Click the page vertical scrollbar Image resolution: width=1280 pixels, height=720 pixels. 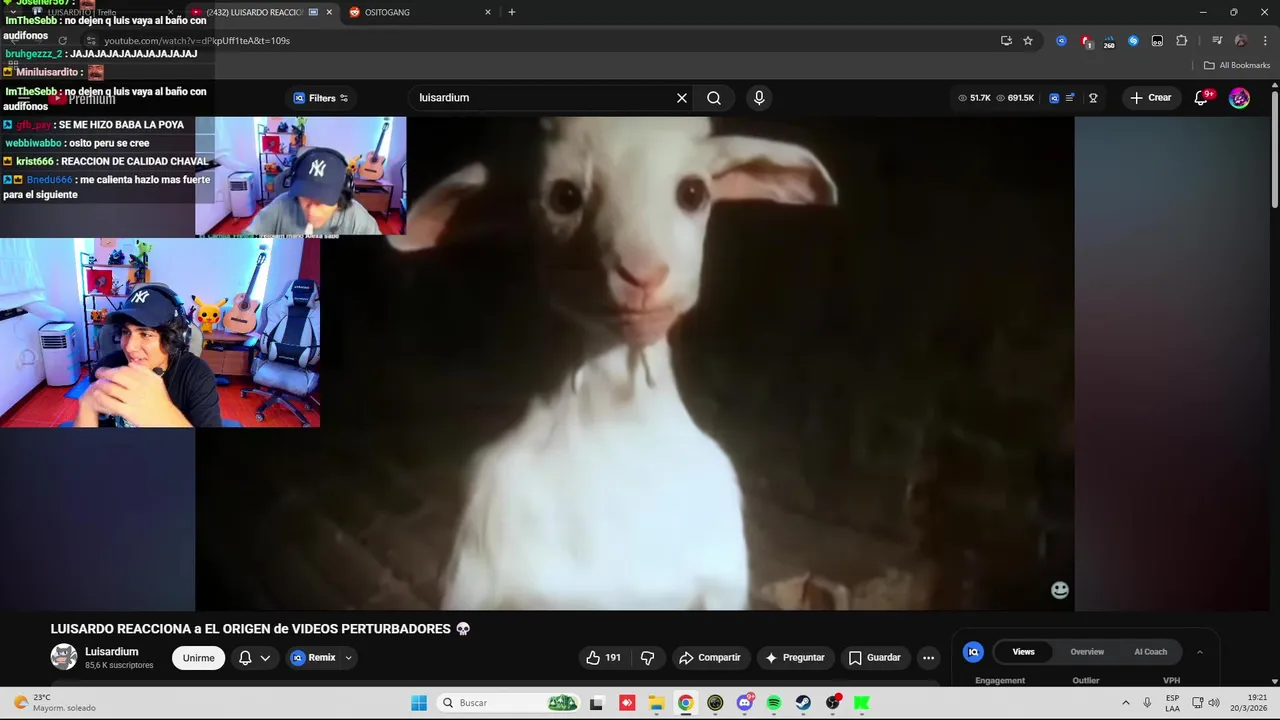(x=1275, y=150)
